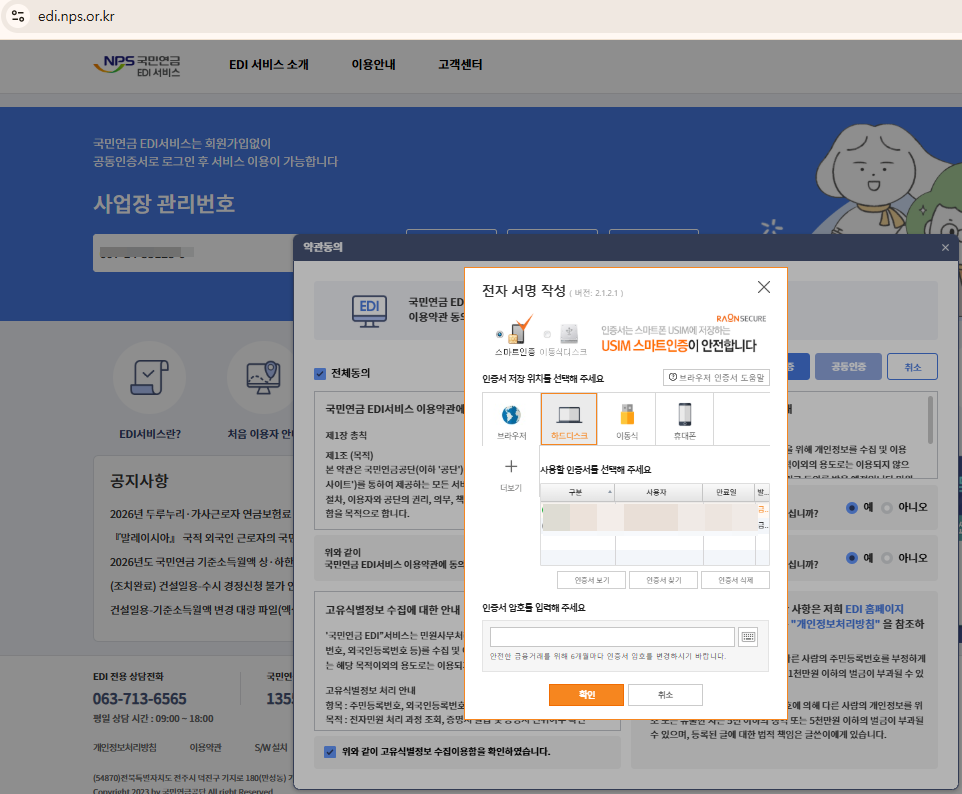Choose 휴대폰 storage for certificate

(x=685, y=420)
